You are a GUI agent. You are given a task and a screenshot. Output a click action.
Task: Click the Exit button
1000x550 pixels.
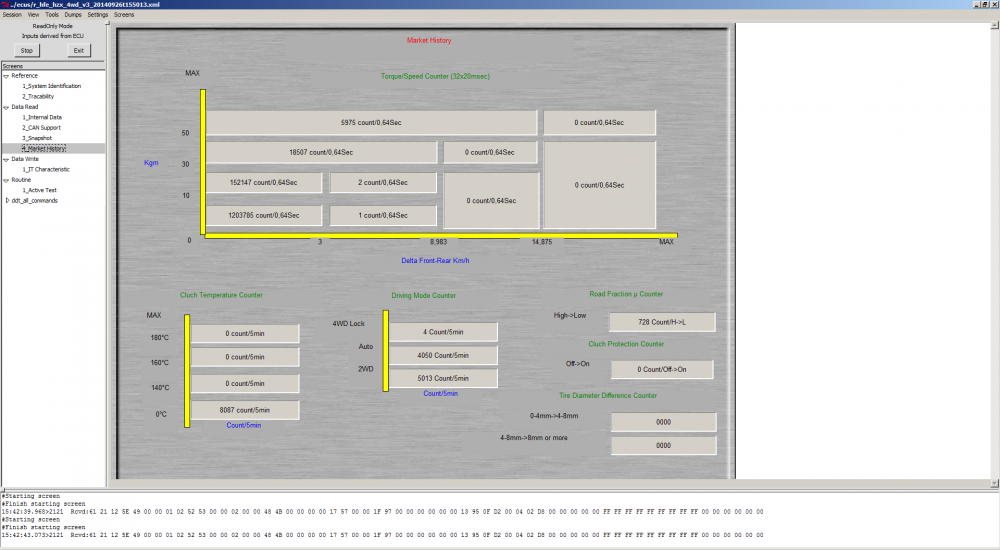click(78, 50)
